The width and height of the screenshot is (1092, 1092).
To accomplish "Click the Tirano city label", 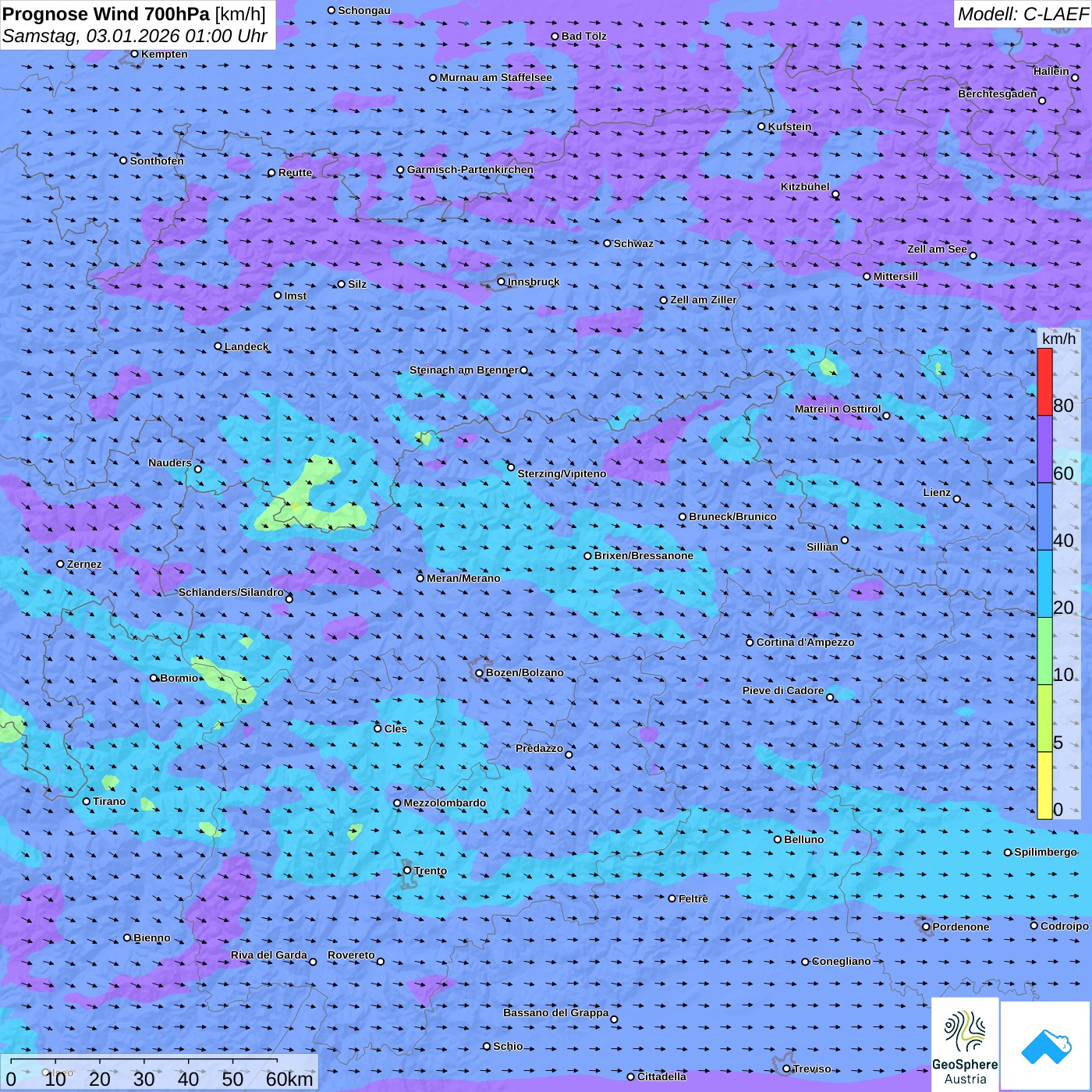I will (109, 801).
